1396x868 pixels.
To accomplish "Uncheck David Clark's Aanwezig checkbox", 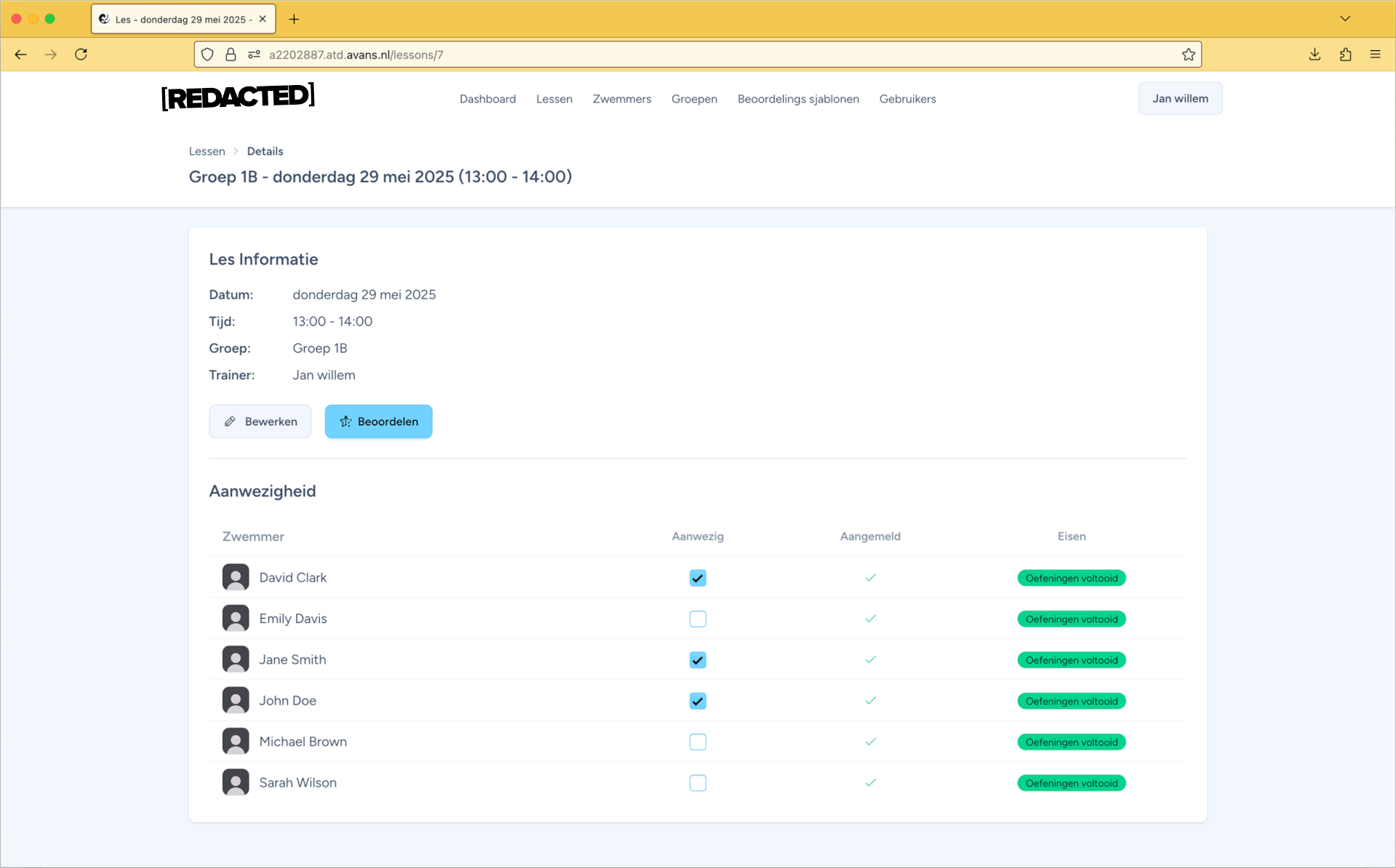I will (697, 578).
